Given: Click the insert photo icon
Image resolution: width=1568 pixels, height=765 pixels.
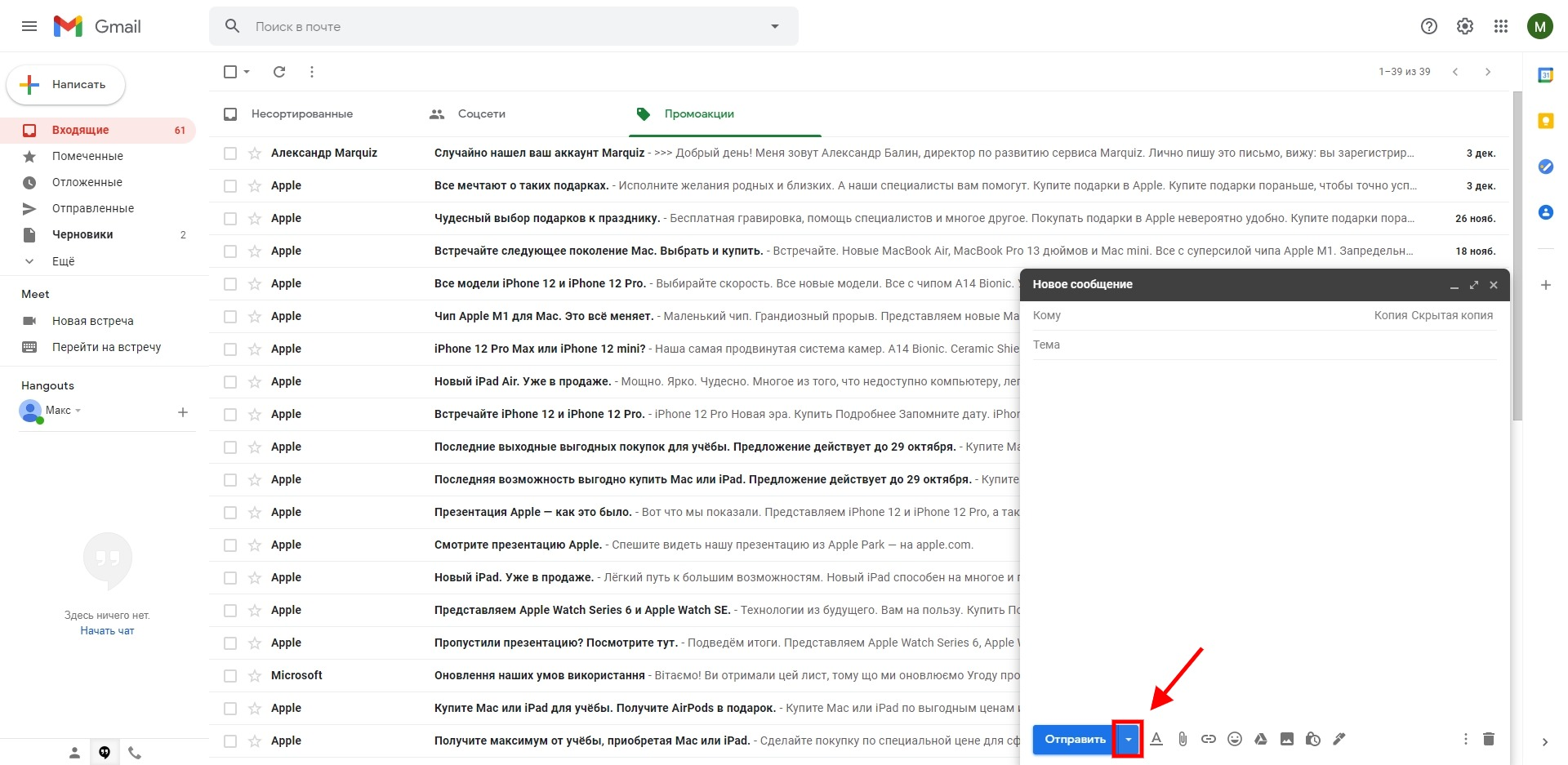Looking at the screenshot, I should tap(1287, 739).
